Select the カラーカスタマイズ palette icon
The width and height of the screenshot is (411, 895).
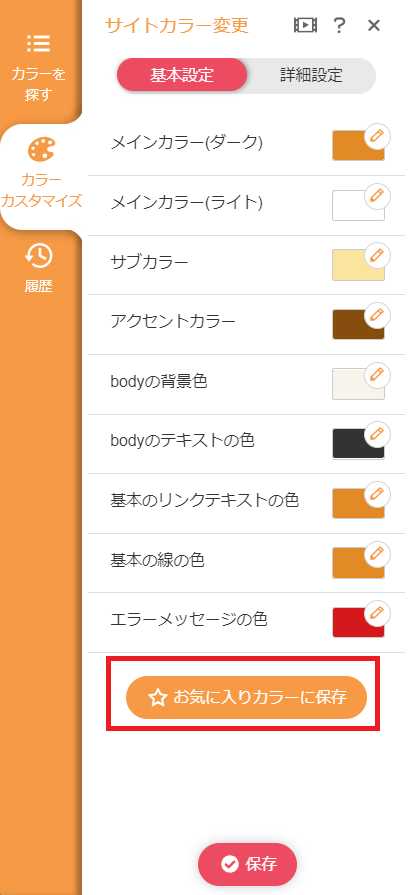point(41,151)
